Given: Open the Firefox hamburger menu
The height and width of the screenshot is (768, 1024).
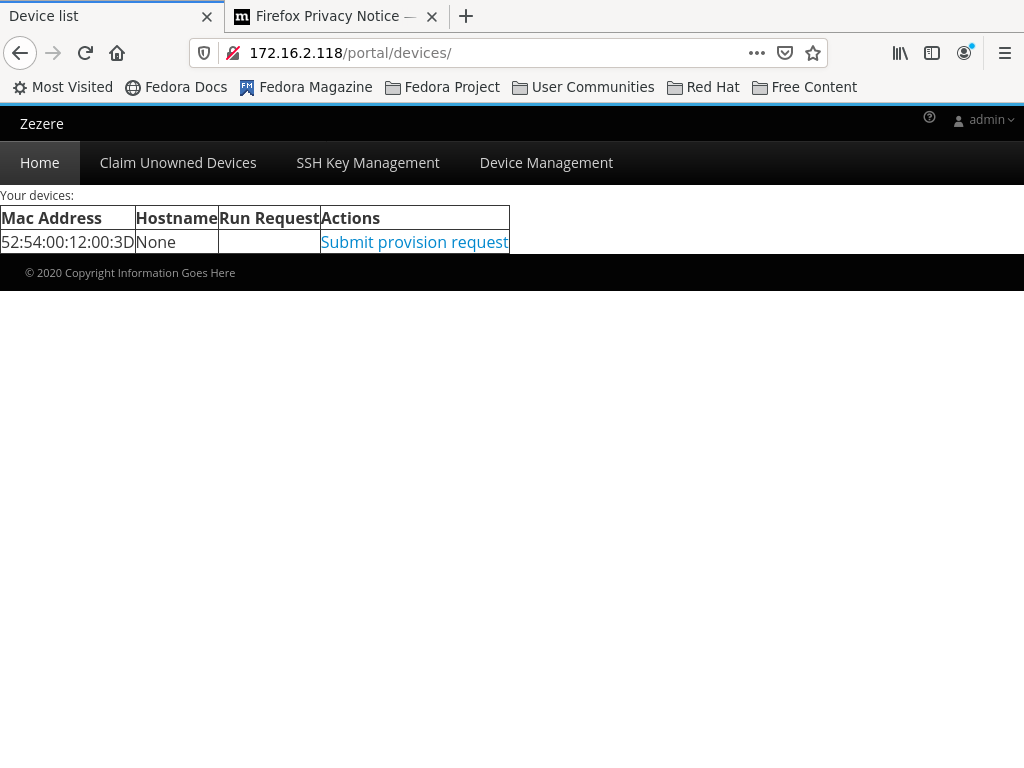Looking at the screenshot, I should click(1004, 53).
